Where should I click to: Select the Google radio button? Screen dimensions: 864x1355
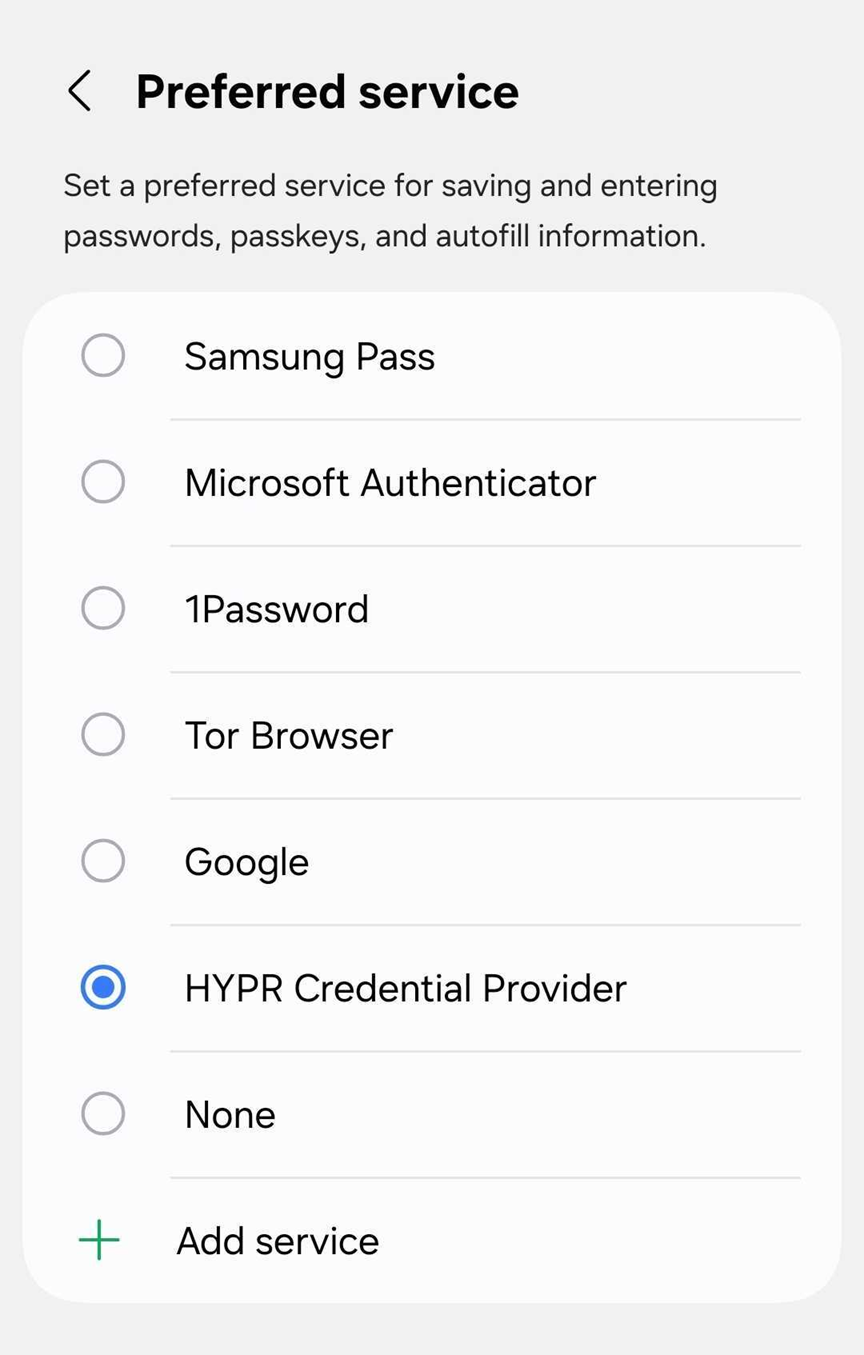103,861
